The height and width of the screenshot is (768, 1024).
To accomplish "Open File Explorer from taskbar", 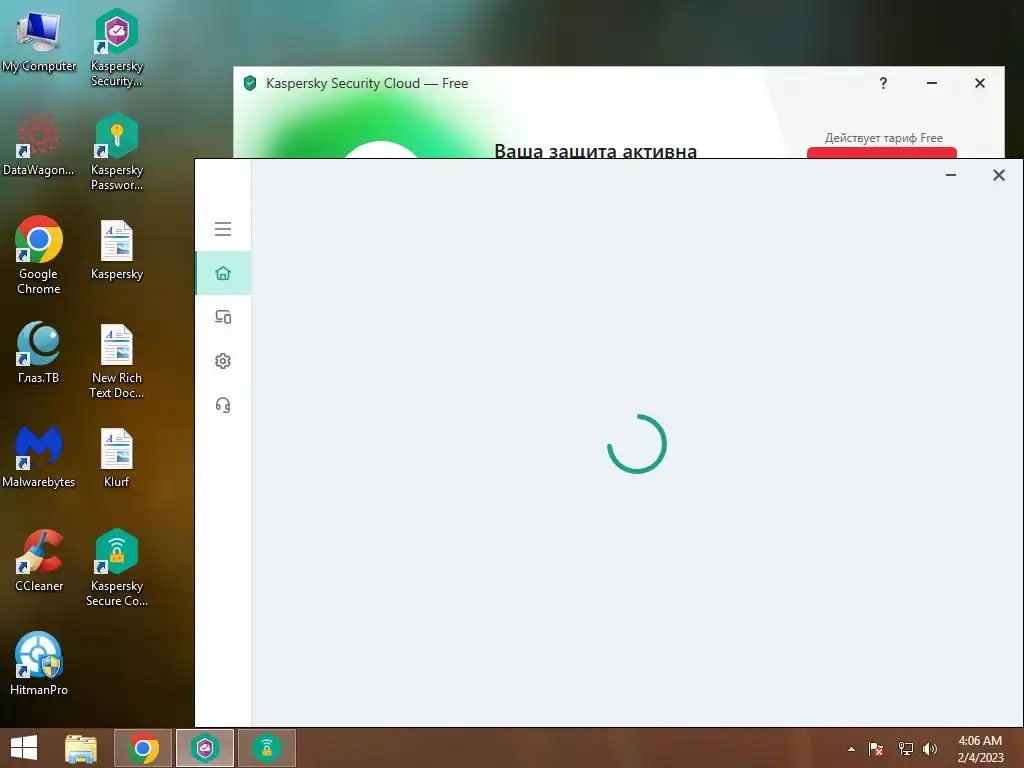I will point(81,748).
